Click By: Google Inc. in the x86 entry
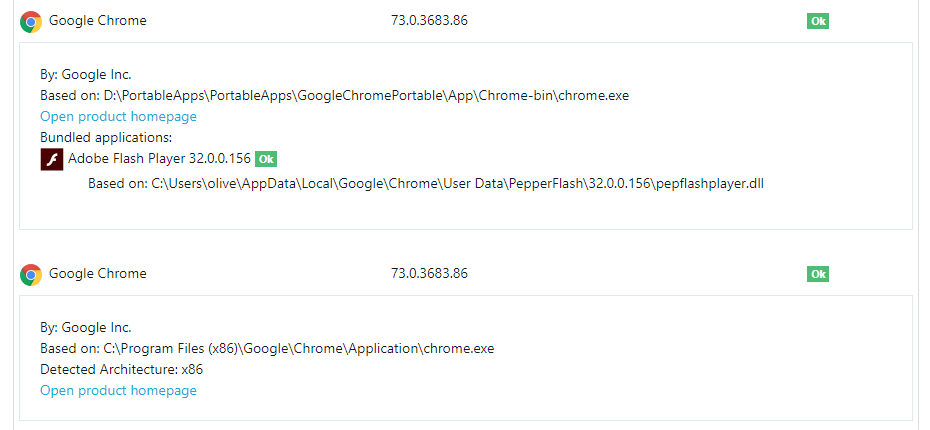 86,327
